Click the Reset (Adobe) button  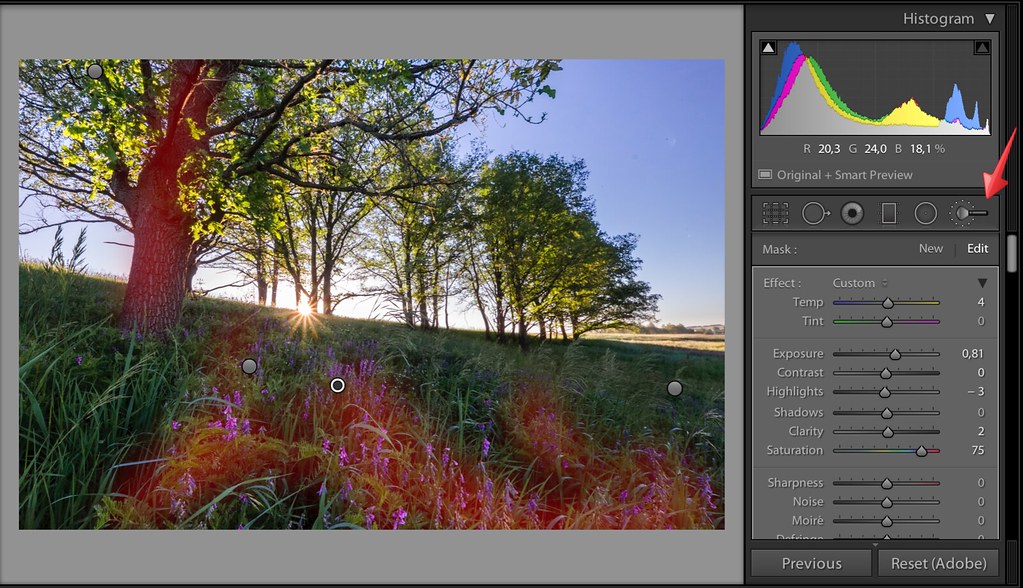(938, 563)
